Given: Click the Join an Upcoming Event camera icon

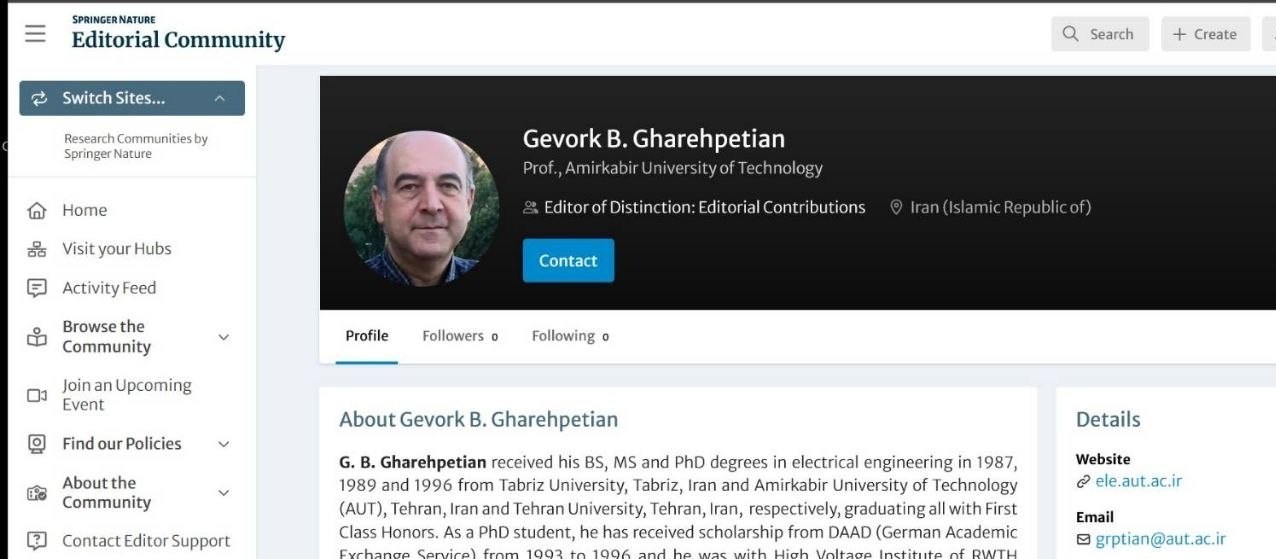Looking at the screenshot, I should tap(37, 395).
